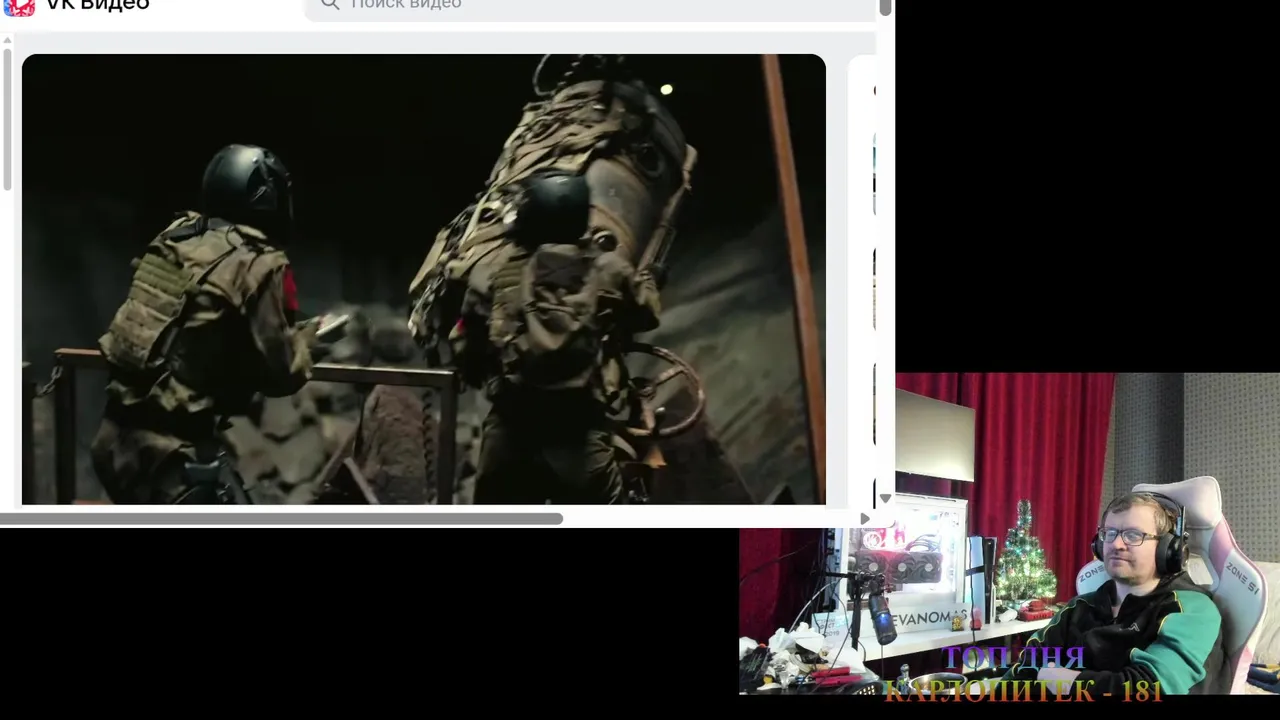This screenshot has height=720, width=1280.
Task: Click the video player with soldiers
Action: 424,279
